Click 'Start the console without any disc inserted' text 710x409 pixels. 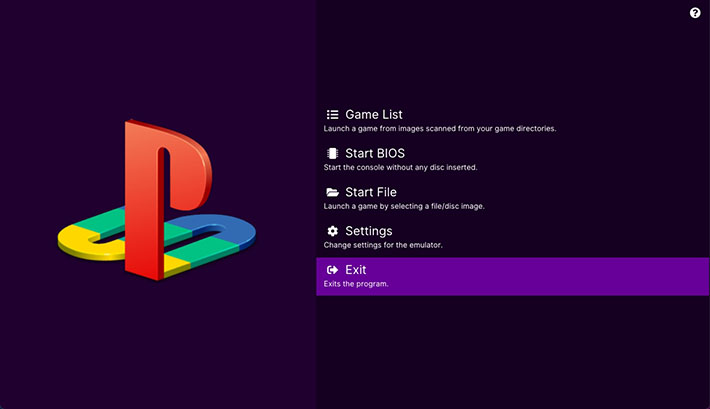(x=400, y=168)
